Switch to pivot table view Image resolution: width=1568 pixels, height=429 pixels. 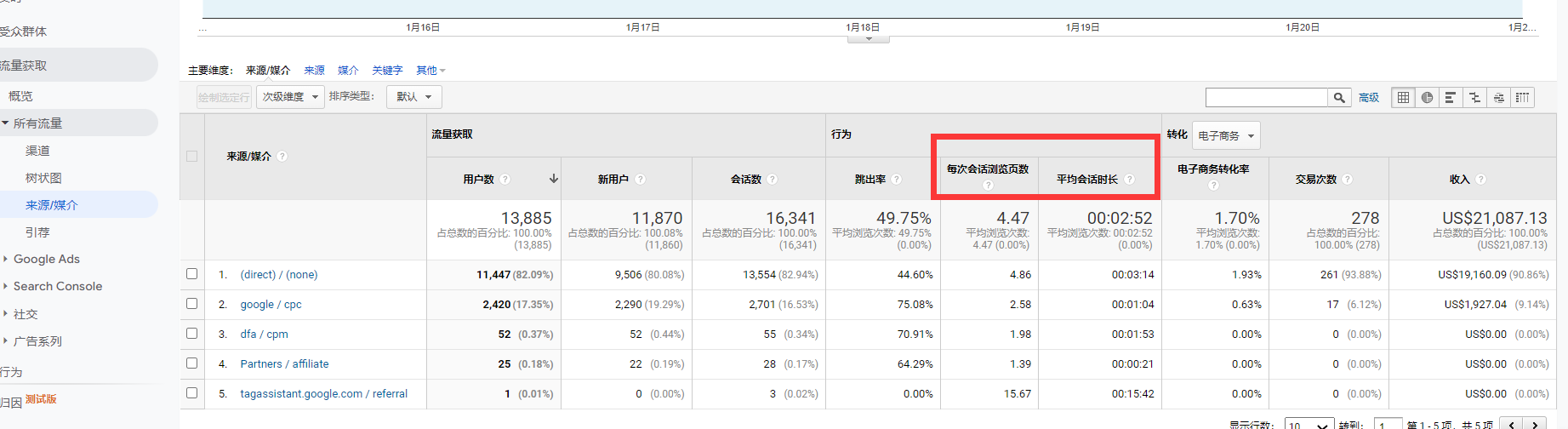click(1522, 97)
